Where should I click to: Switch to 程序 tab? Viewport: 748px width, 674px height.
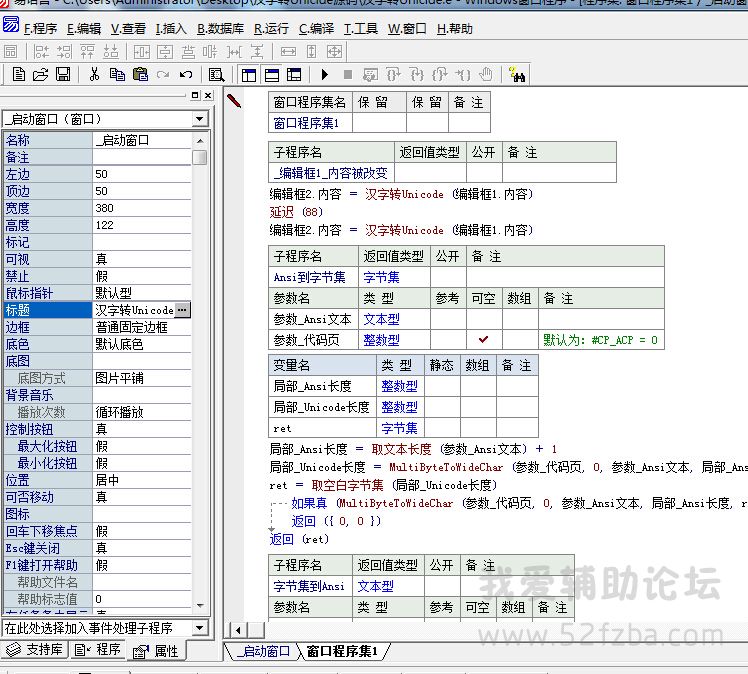pos(98,650)
